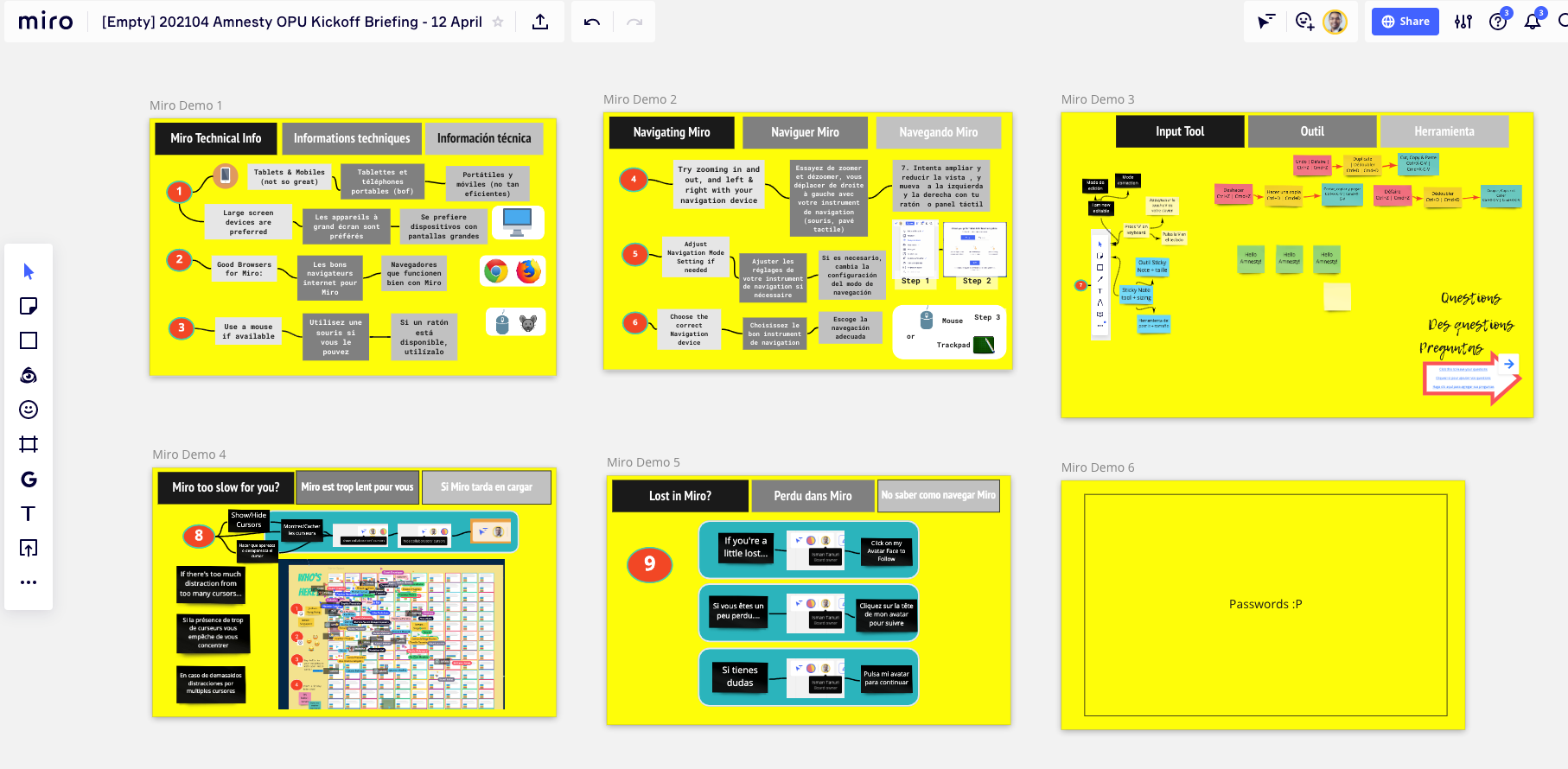Click the Outil heading box
Image resolution: width=1568 pixels, height=769 pixels.
(1312, 131)
